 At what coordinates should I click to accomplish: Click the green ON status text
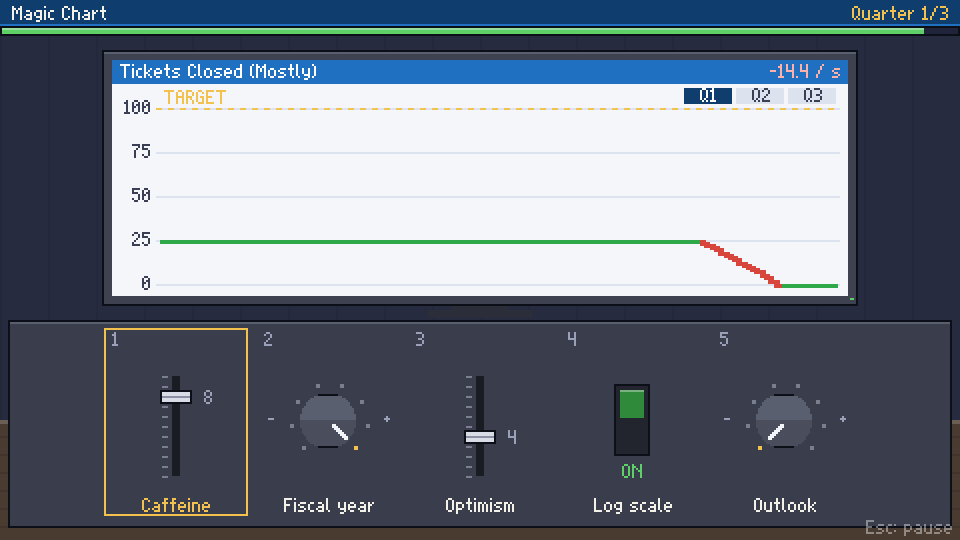pyautogui.click(x=632, y=471)
